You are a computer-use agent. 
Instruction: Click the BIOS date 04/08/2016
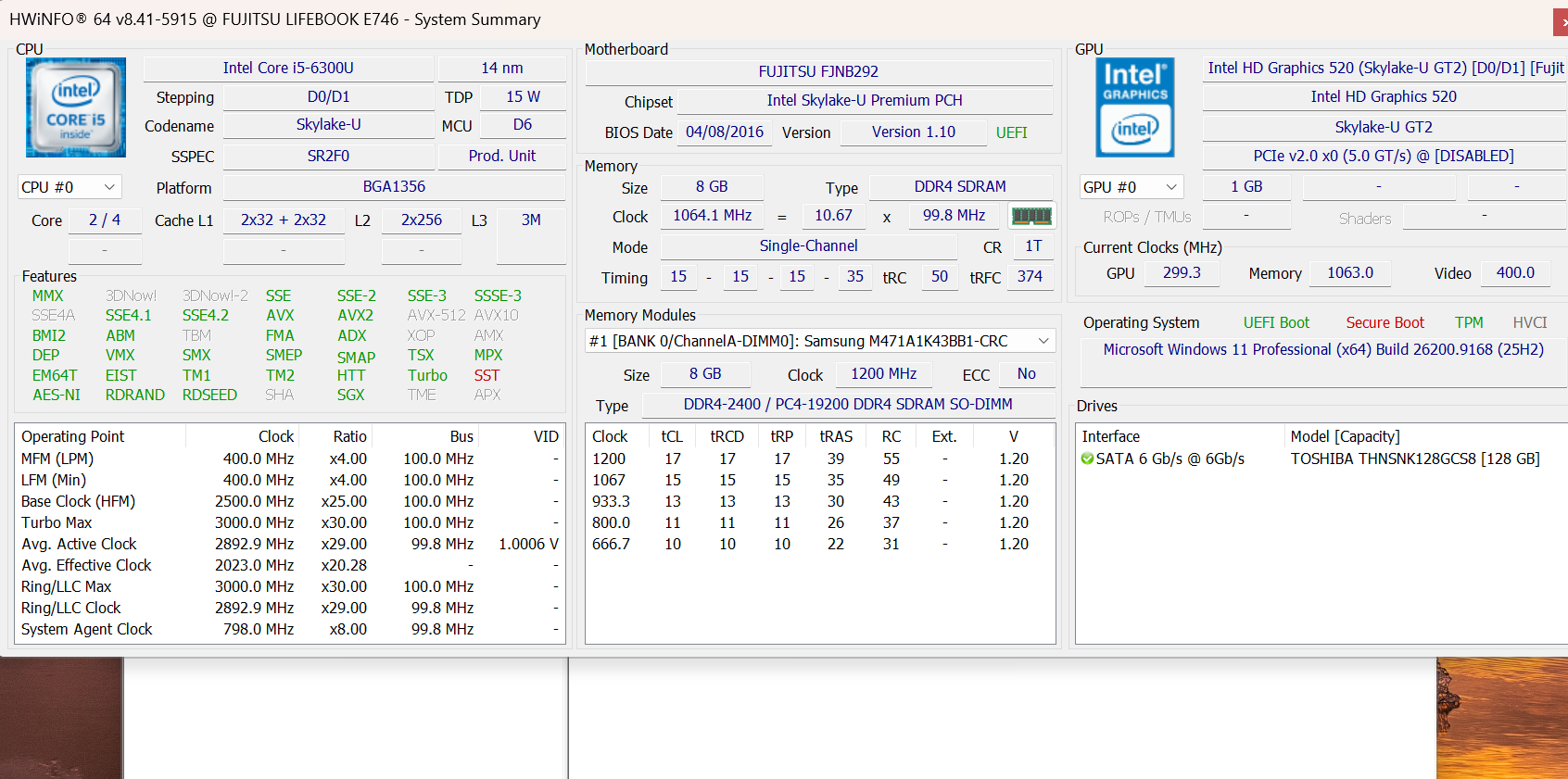pyautogui.click(x=725, y=132)
